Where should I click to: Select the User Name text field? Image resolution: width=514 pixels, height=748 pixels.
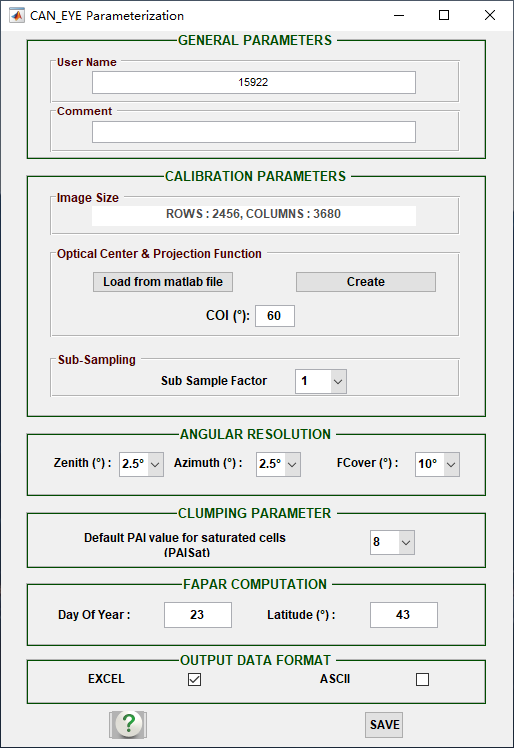(x=254, y=83)
